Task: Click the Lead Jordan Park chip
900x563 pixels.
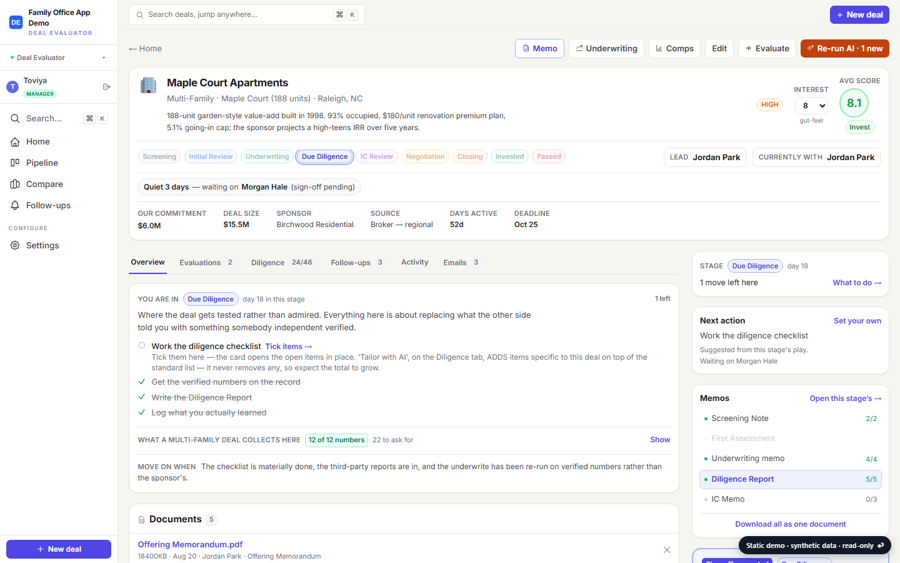Action: pyautogui.click(x=705, y=157)
